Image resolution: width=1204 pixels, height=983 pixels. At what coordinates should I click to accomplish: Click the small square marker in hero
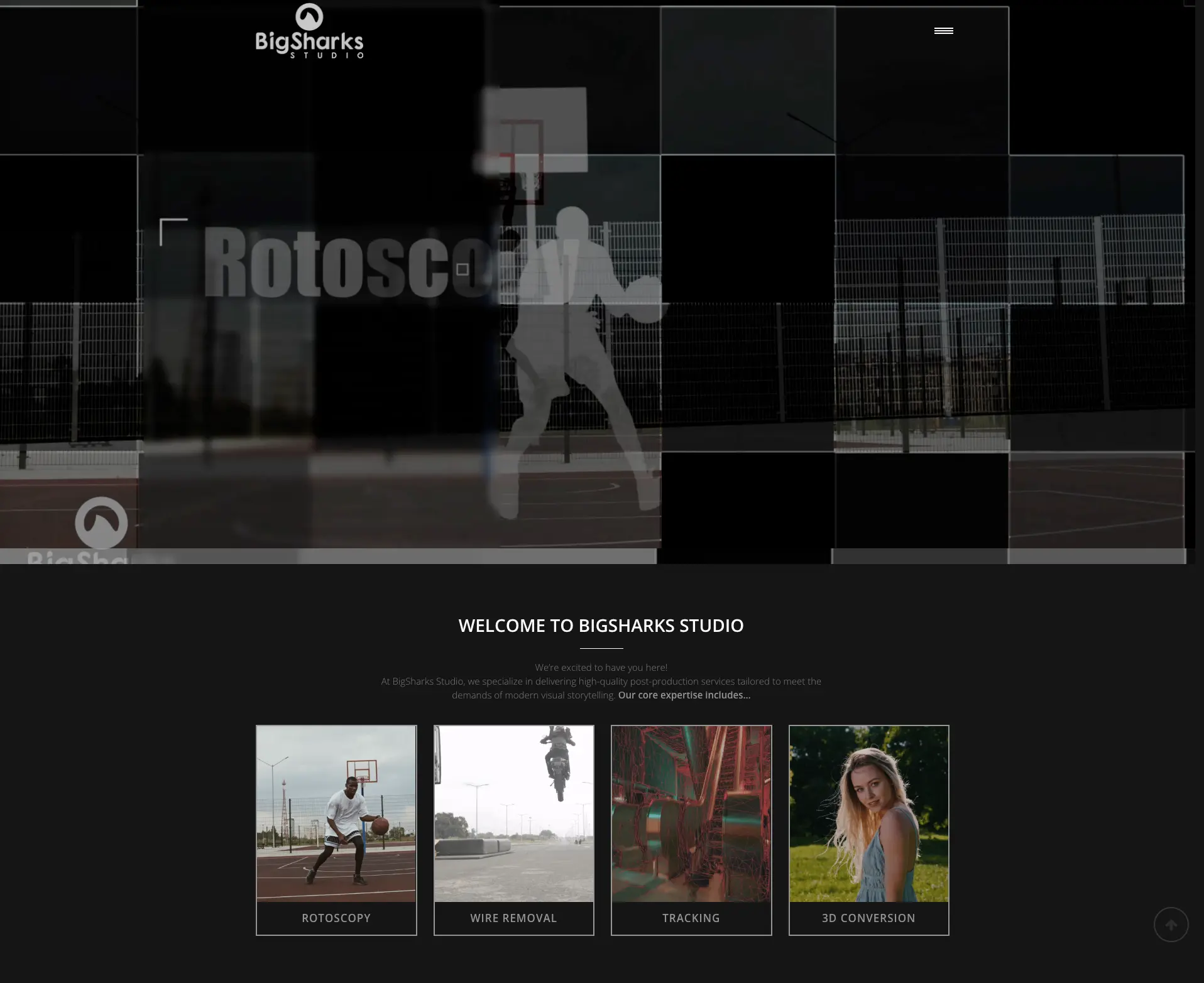click(462, 269)
